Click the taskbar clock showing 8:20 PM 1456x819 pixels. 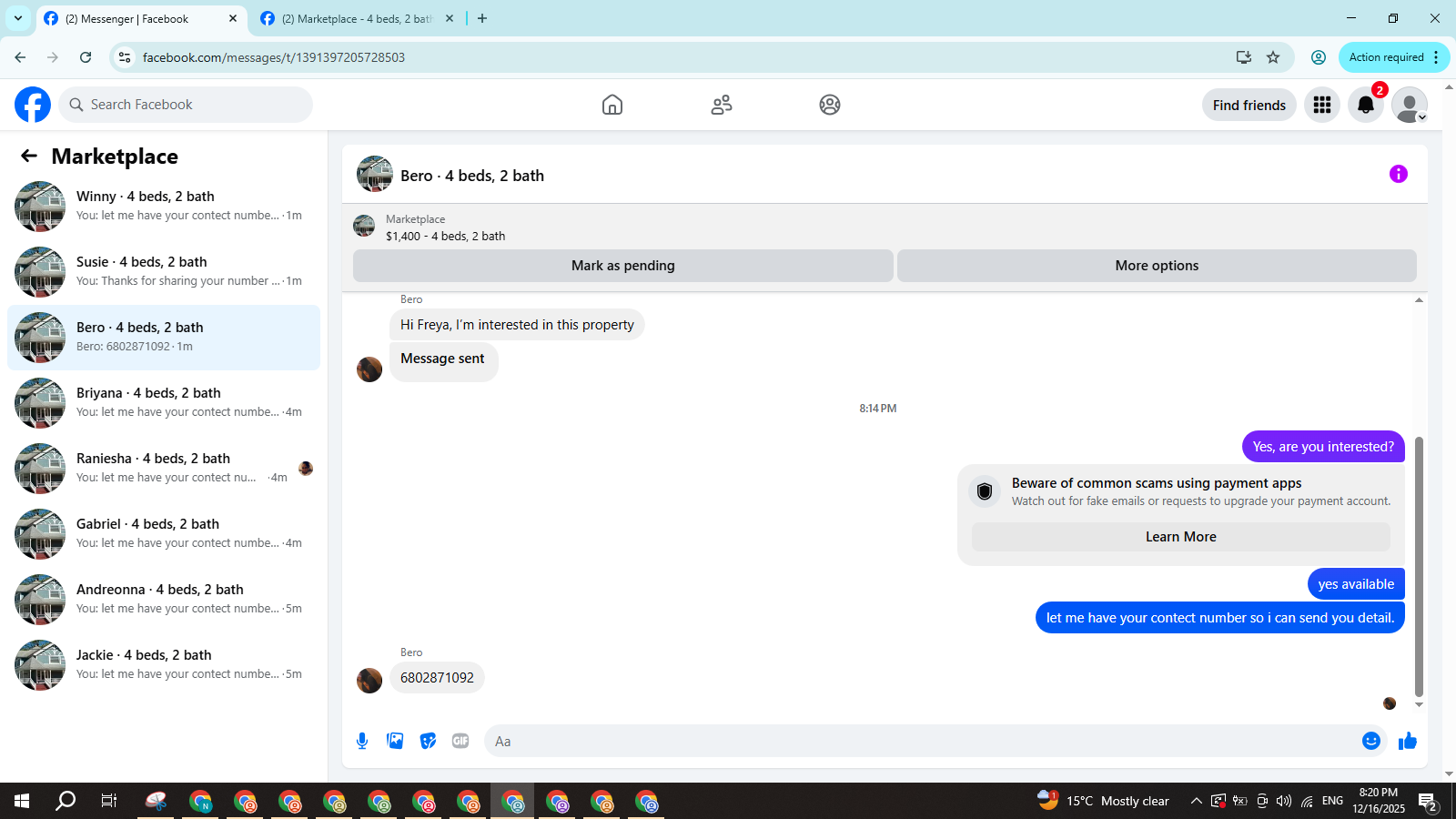(x=1379, y=801)
